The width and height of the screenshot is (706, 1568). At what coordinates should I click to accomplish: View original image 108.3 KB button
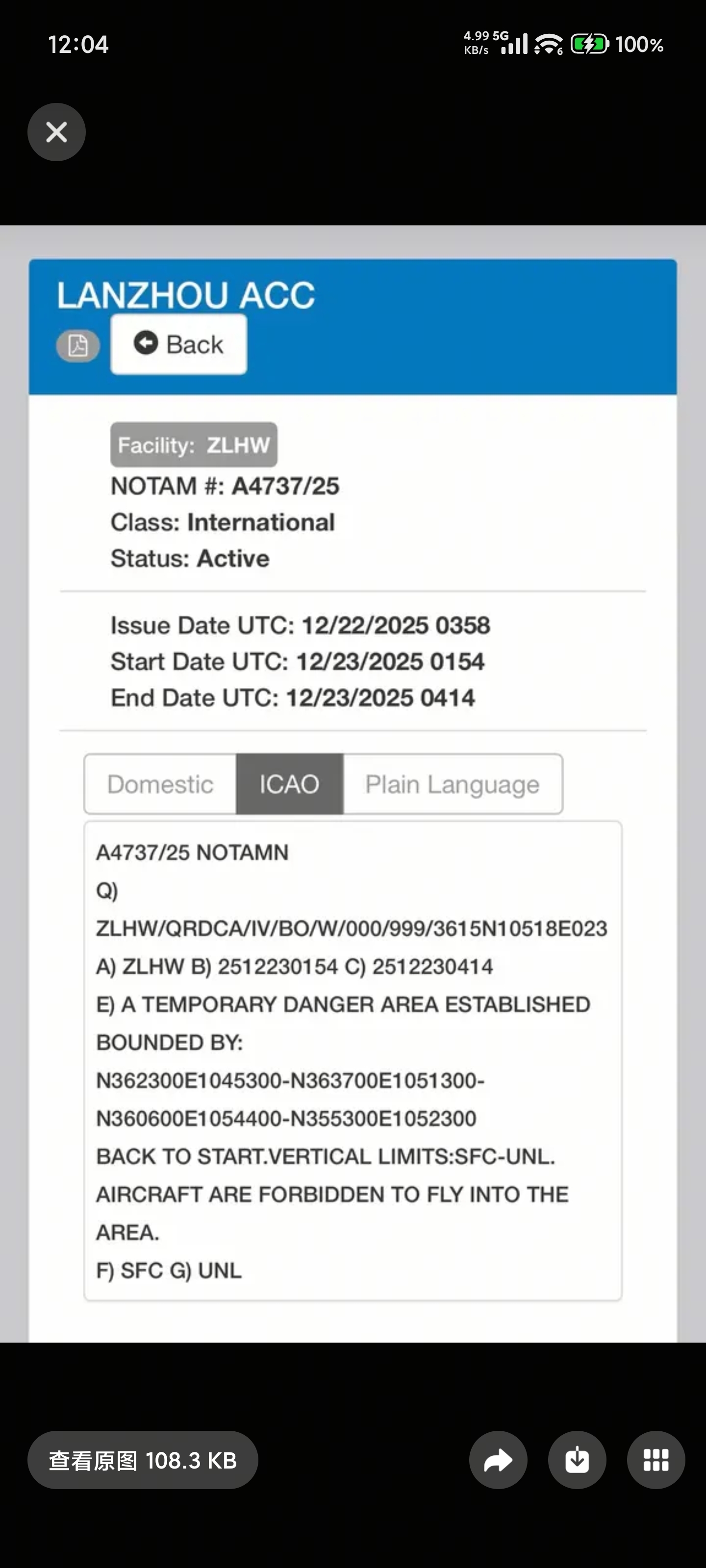click(143, 1460)
